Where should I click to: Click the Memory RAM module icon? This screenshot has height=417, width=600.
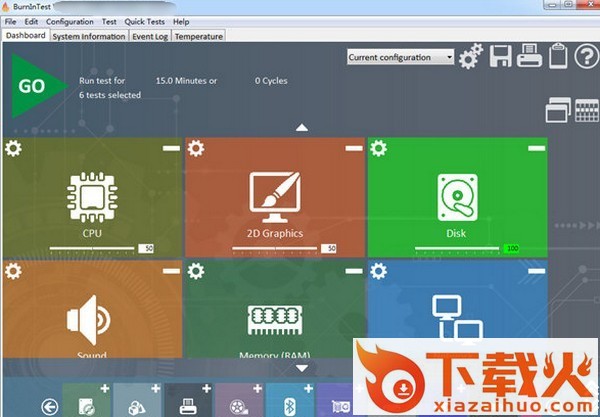275,320
